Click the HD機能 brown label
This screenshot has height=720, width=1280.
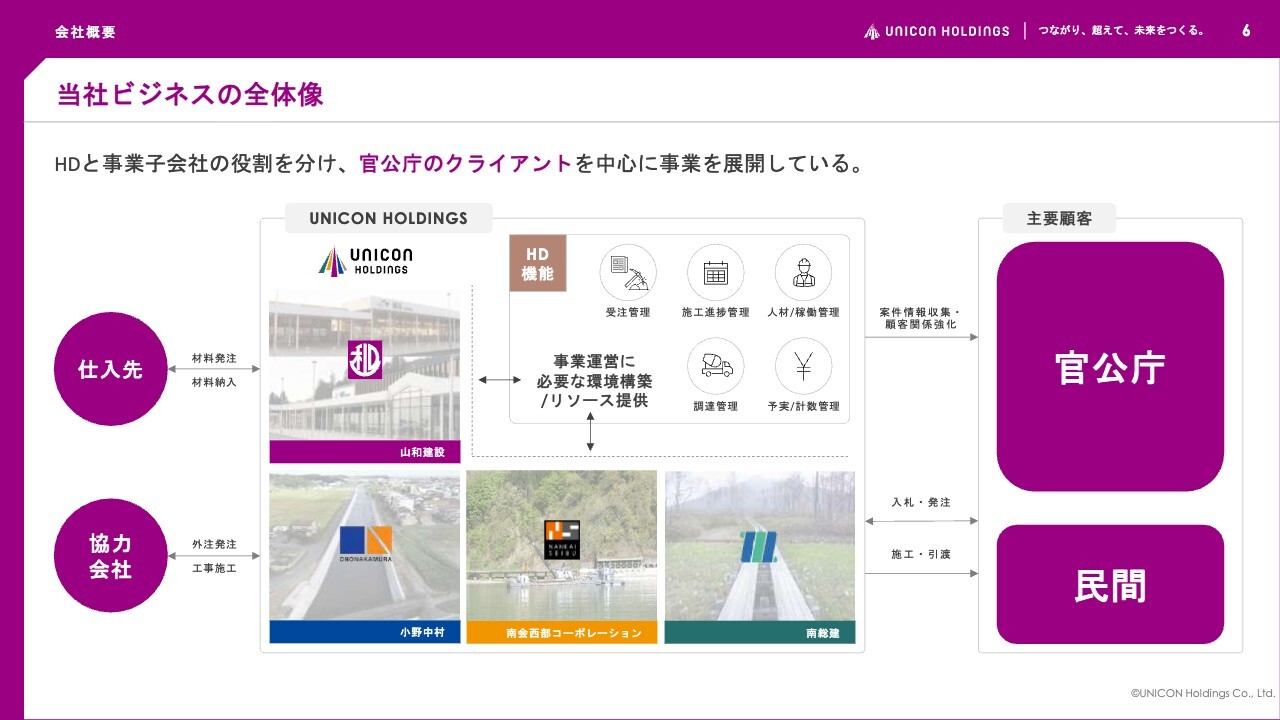(538, 263)
